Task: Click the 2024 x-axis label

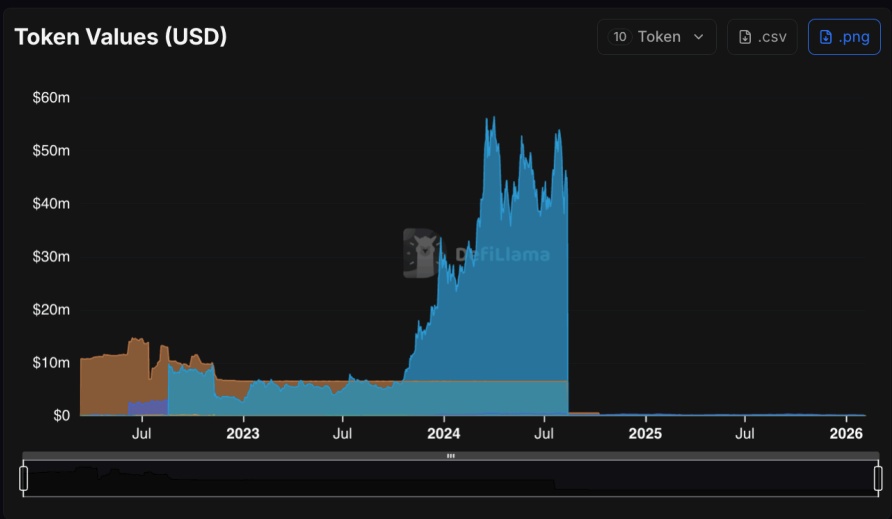Action: 444,434
